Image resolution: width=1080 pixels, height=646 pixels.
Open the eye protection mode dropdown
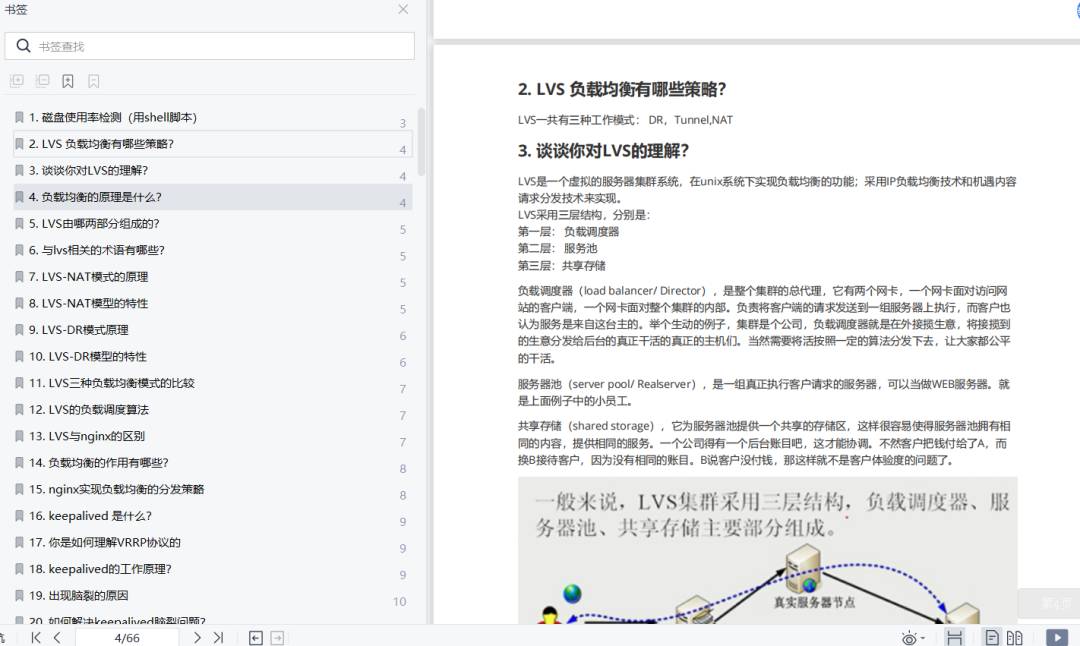click(x=913, y=638)
